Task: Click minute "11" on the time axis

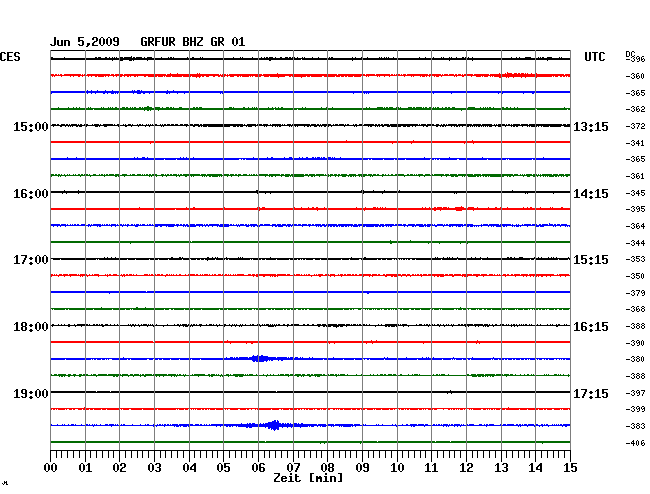Action: 431,468
